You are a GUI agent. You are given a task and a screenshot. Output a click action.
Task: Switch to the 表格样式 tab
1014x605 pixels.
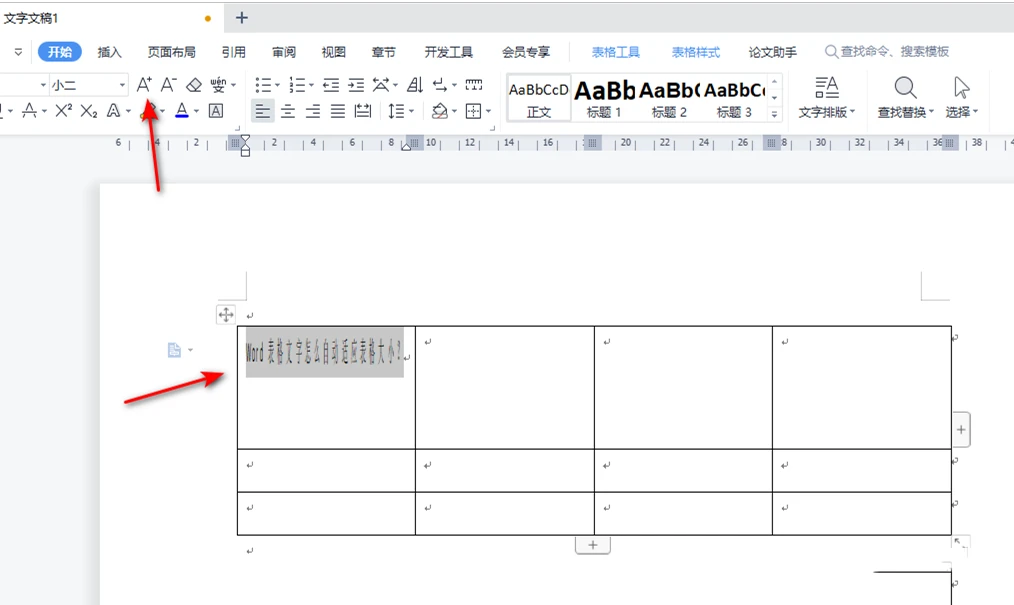[696, 52]
